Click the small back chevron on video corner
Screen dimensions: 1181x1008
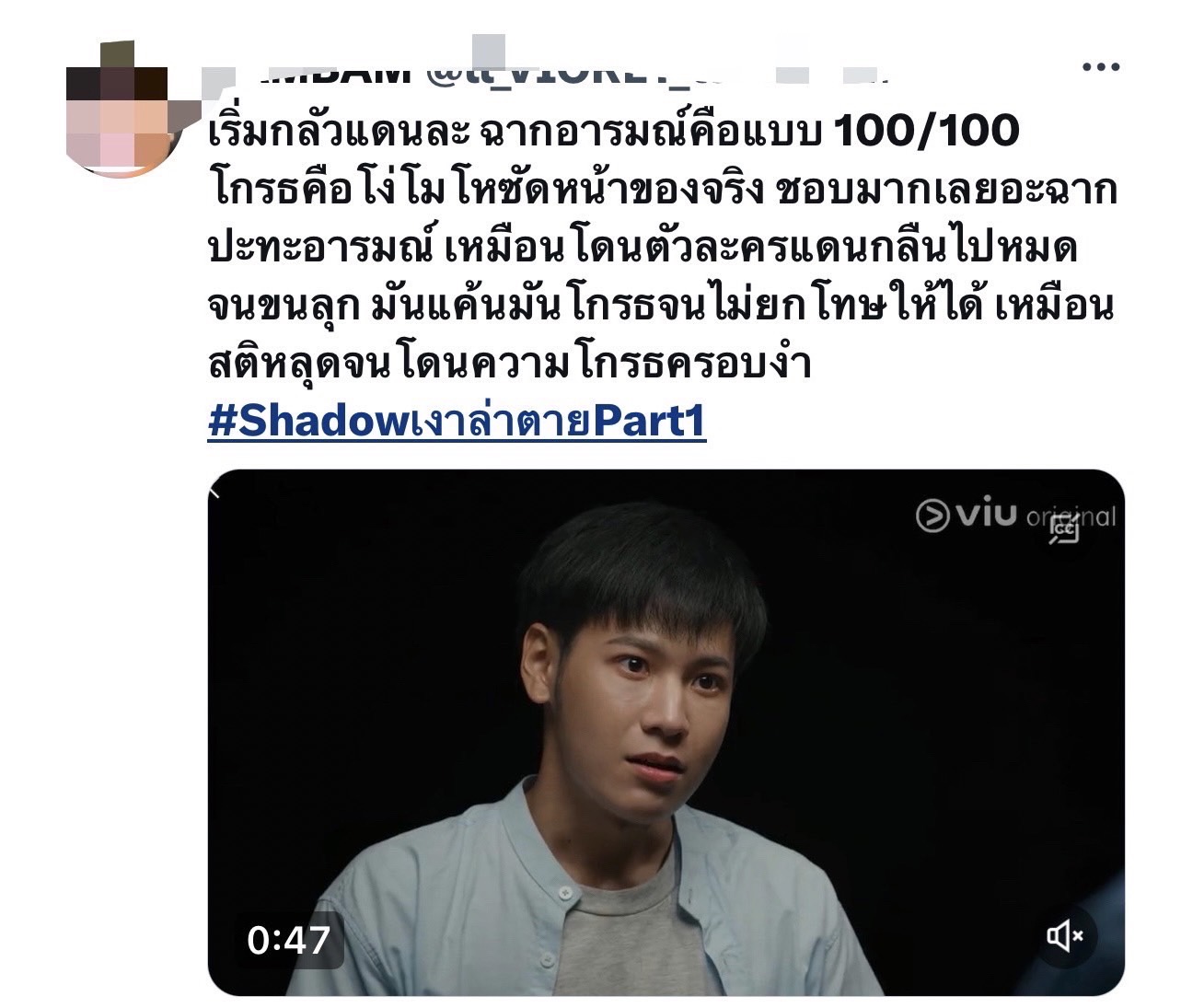point(216,491)
